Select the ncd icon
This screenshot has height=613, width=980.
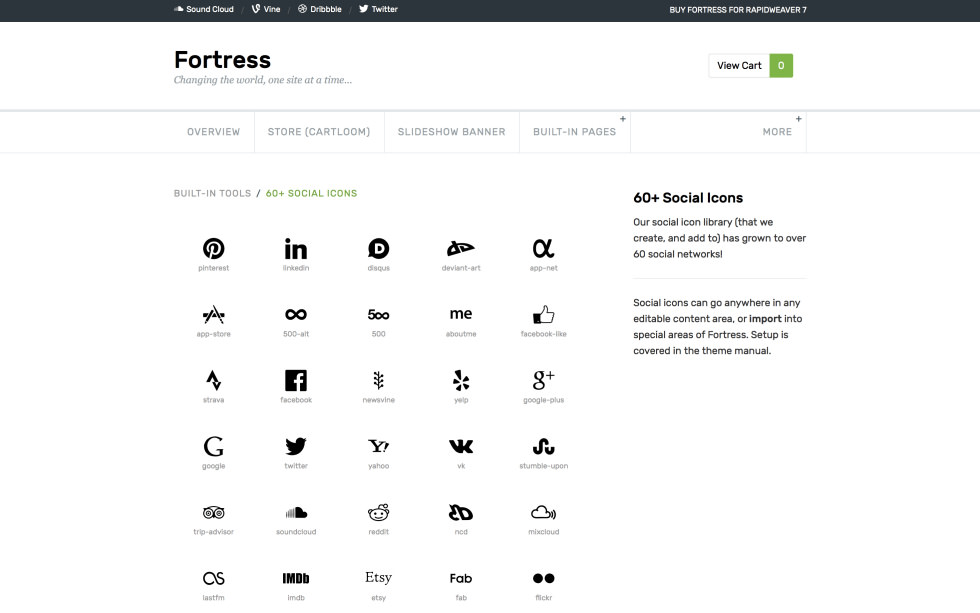pyautogui.click(x=461, y=512)
